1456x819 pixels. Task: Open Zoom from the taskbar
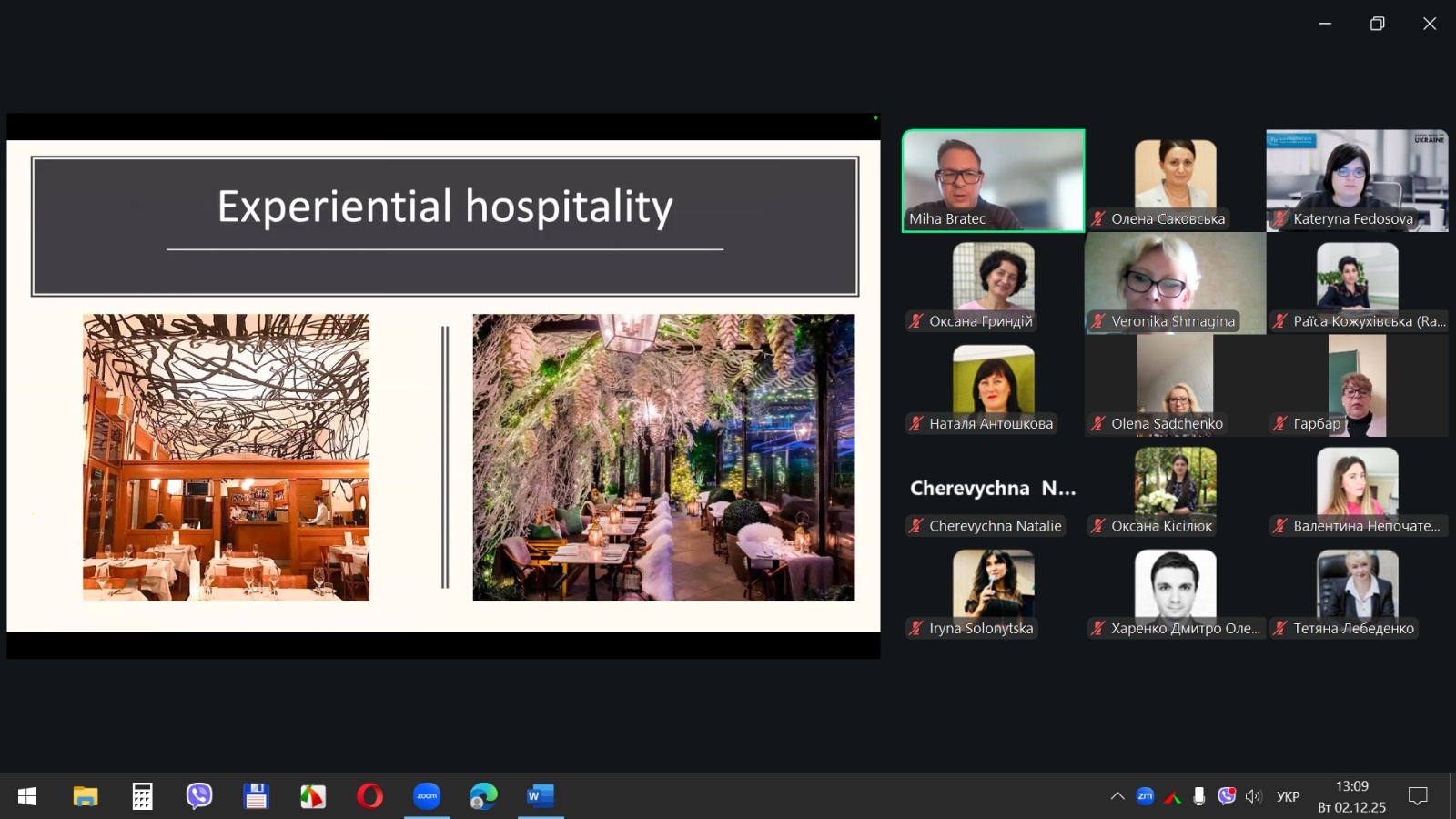click(x=427, y=796)
